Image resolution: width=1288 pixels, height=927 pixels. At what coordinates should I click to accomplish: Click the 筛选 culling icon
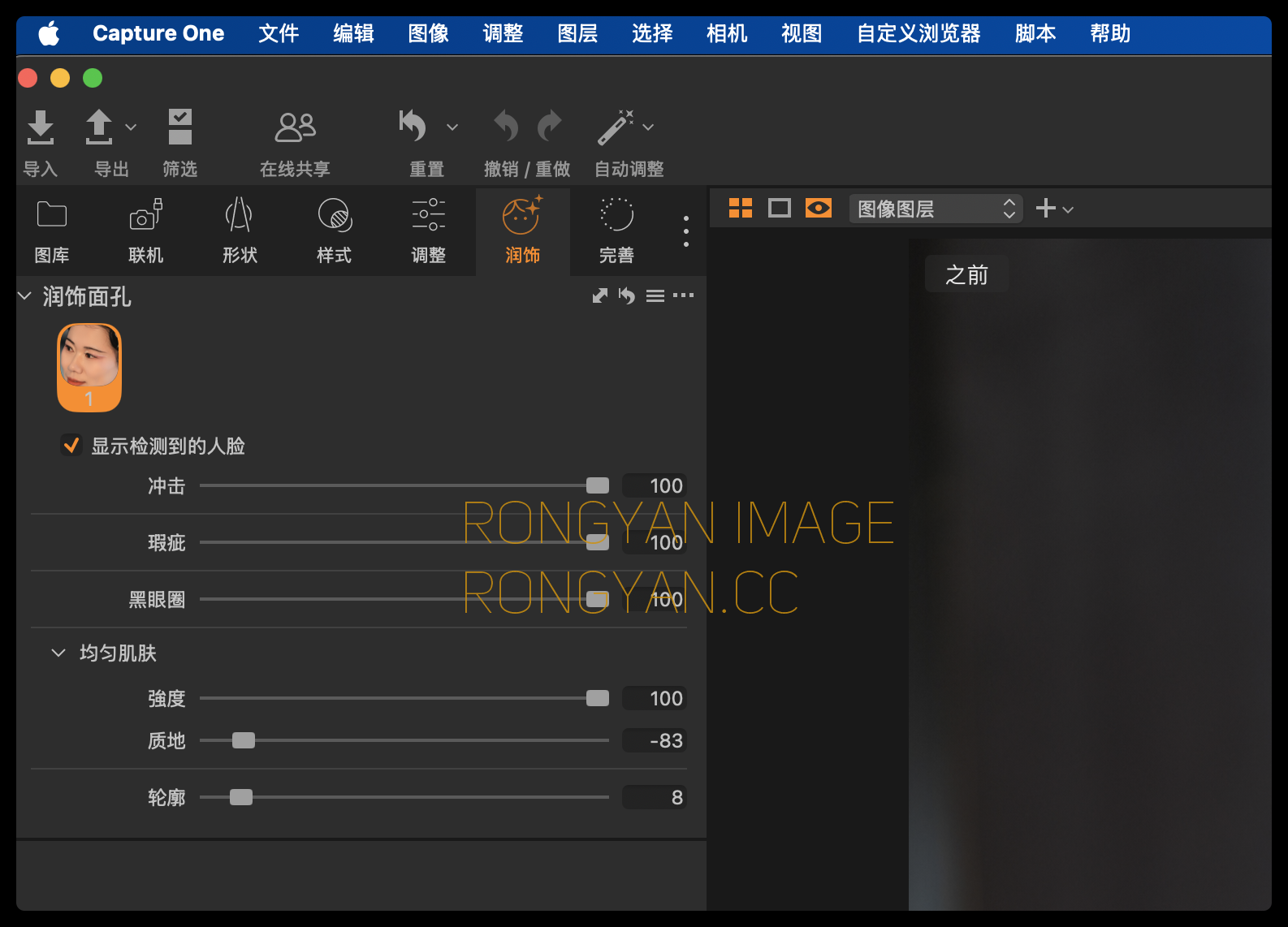tap(180, 127)
